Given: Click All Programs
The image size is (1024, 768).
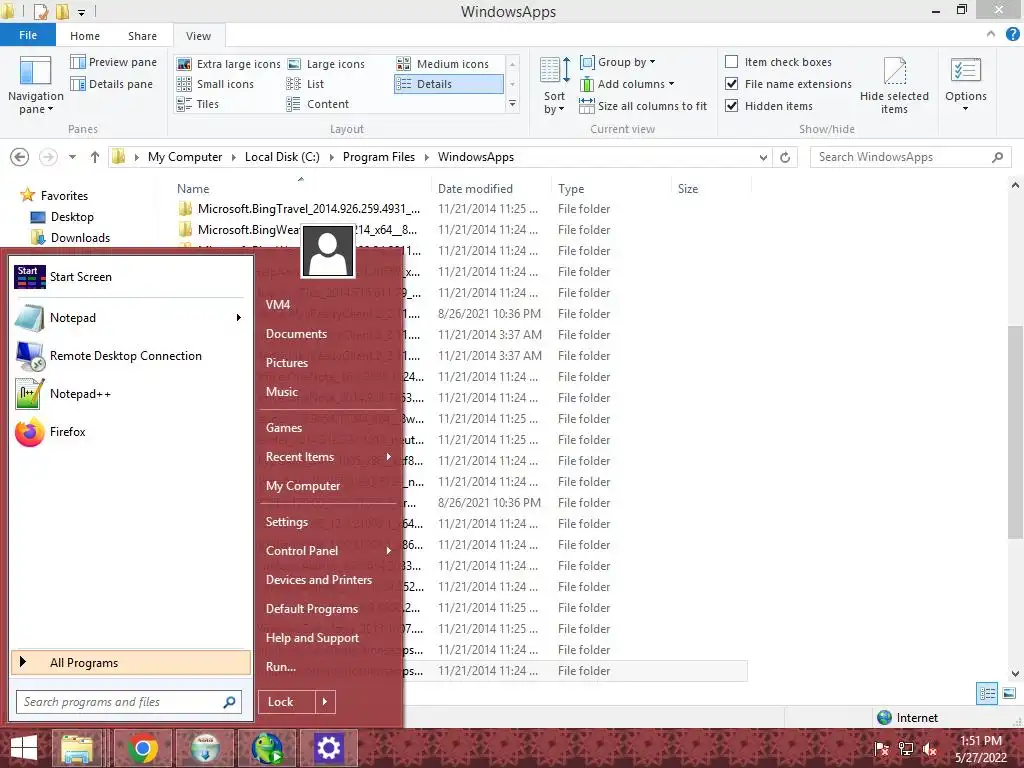Looking at the screenshot, I should tap(131, 663).
